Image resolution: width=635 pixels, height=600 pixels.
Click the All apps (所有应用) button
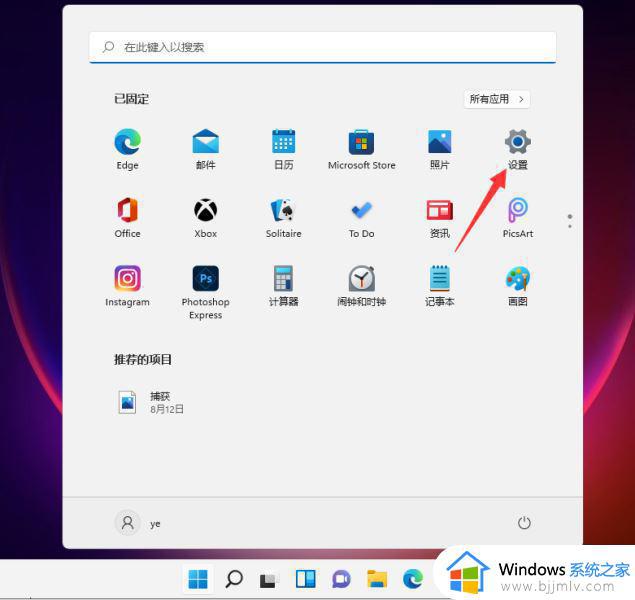tap(496, 99)
